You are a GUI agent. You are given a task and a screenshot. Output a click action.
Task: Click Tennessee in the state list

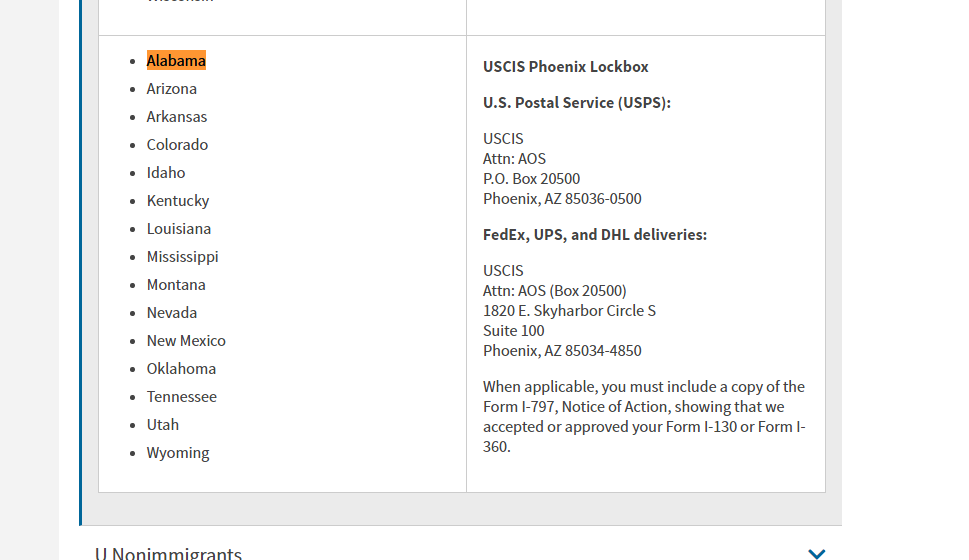182,397
